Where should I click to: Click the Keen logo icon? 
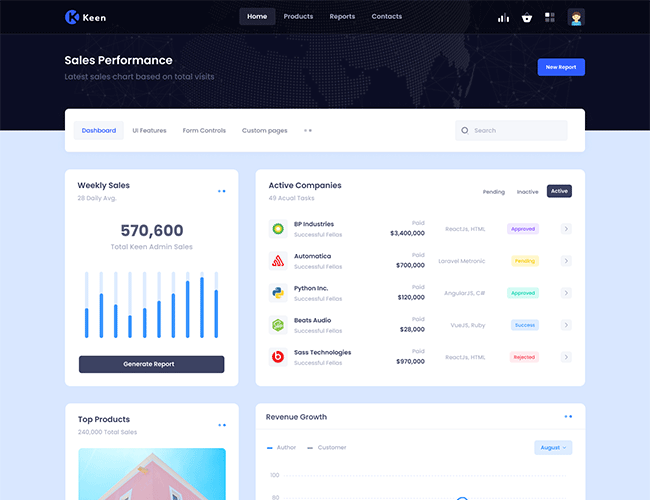coord(71,17)
